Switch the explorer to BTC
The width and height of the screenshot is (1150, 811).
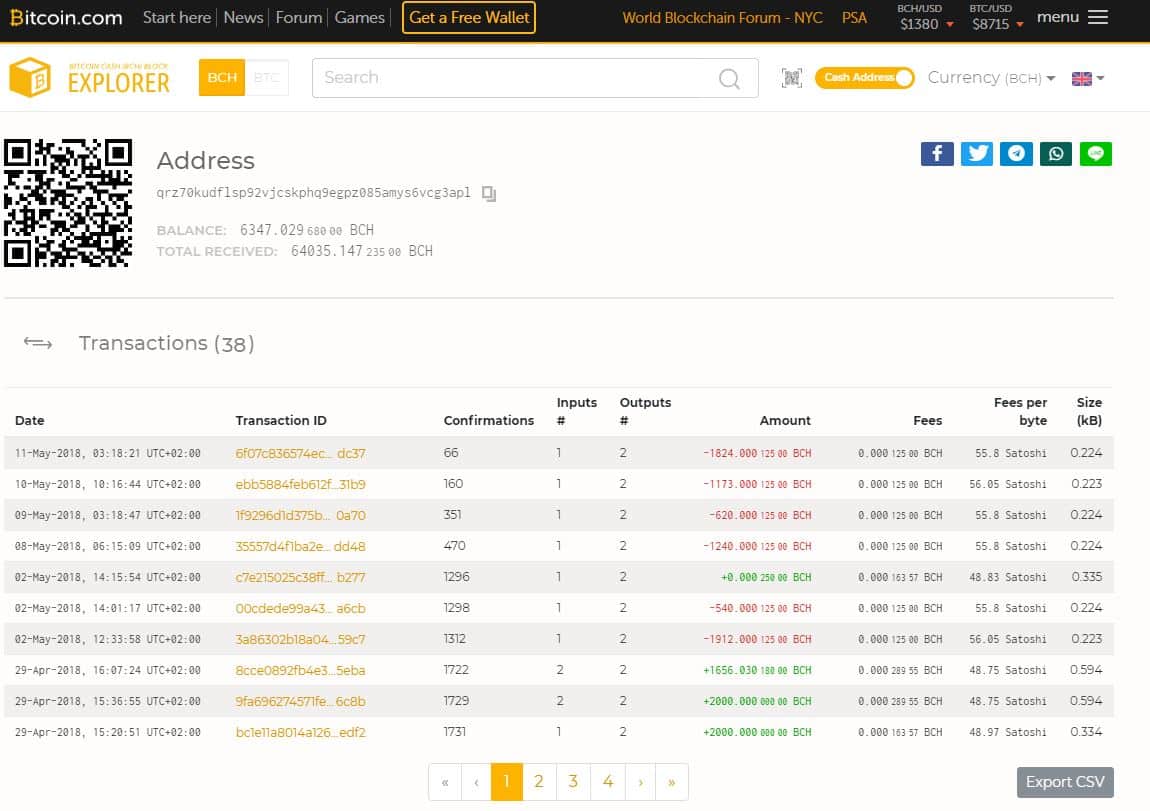pyautogui.click(x=266, y=78)
